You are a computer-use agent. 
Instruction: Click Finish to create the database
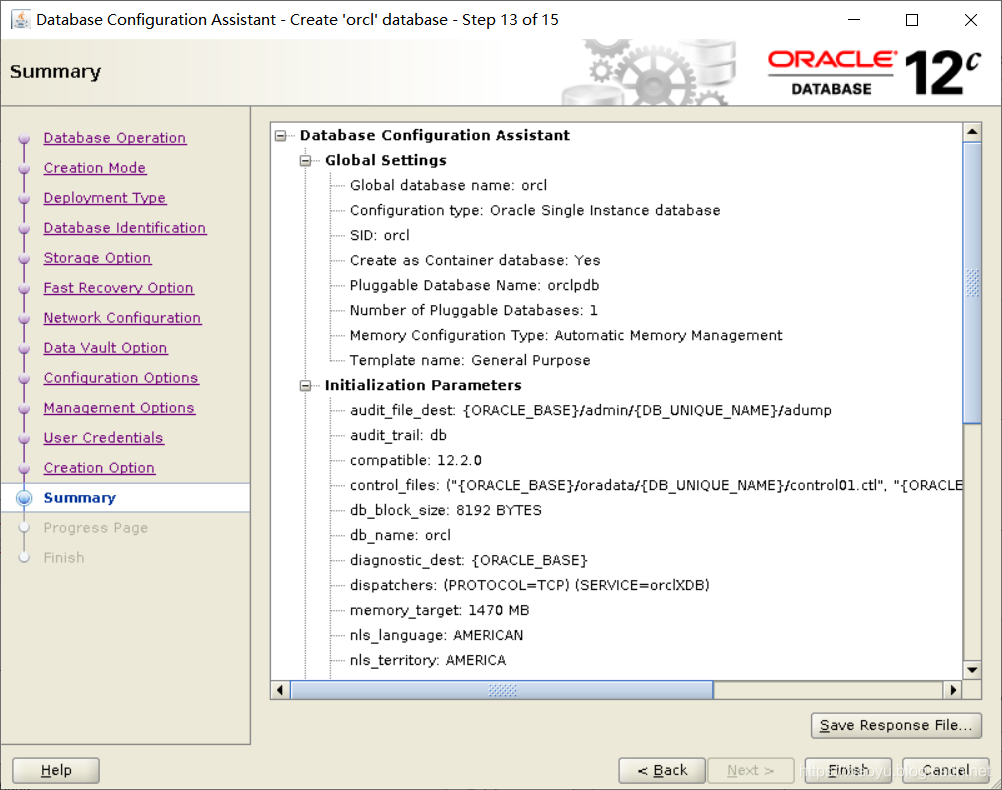pos(848,770)
